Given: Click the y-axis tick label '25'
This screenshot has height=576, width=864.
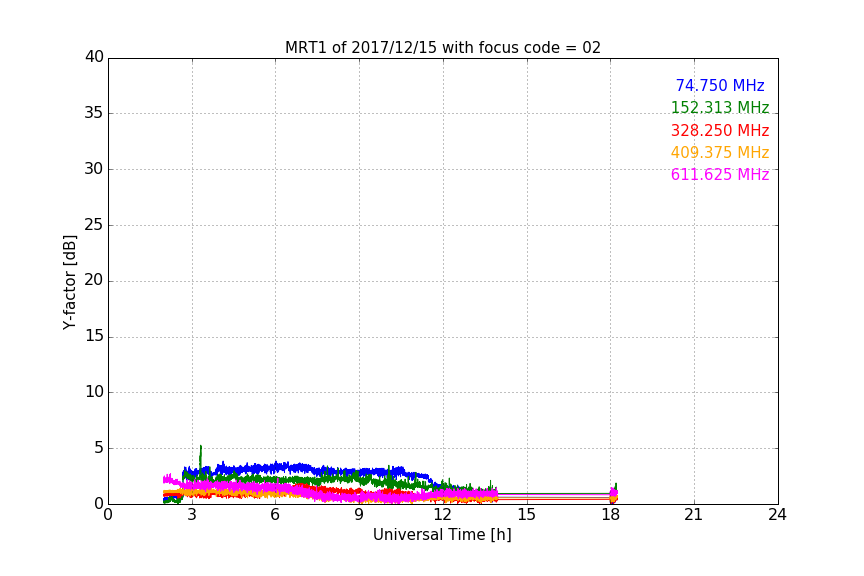Looking at the screenshot, I should click(94, 225).
